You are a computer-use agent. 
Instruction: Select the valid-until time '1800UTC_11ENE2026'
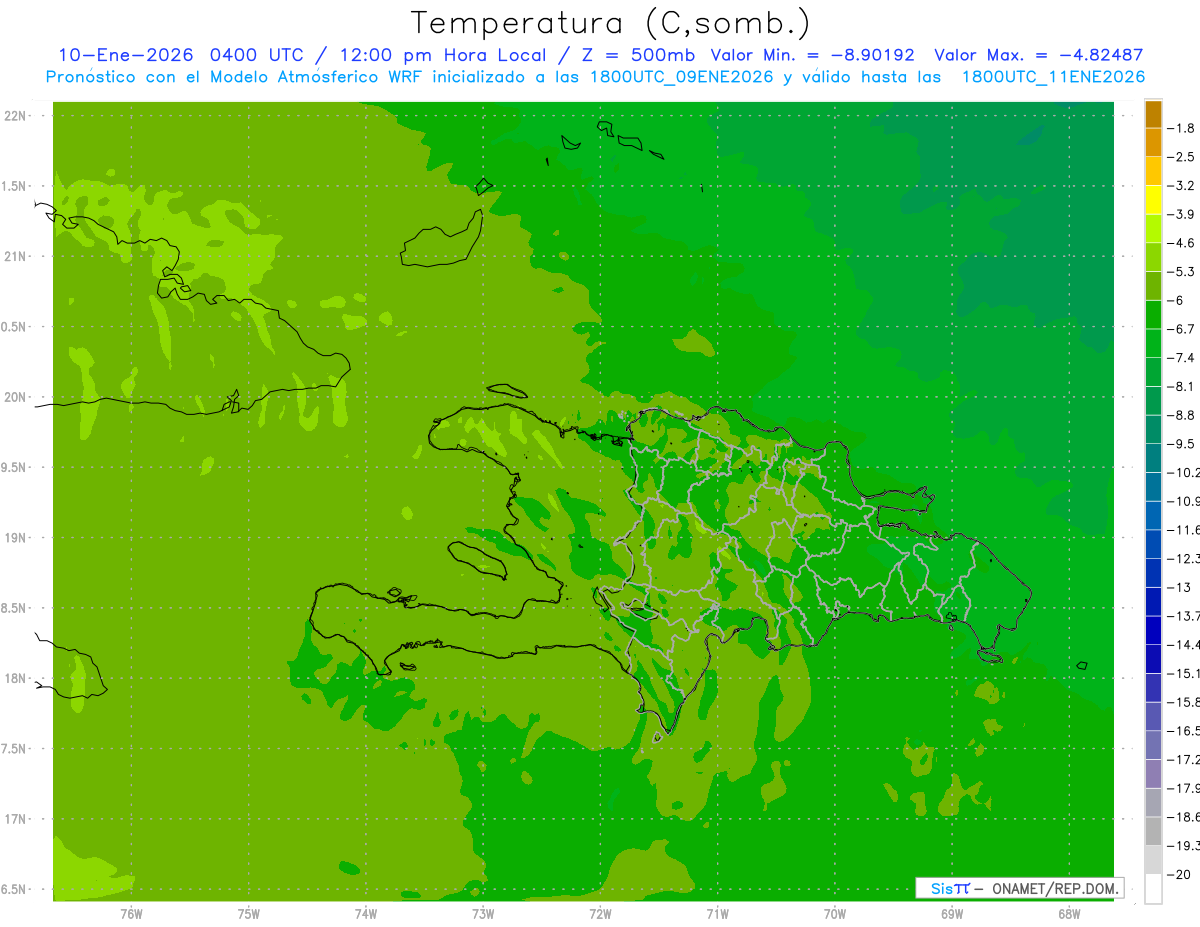click(x=1053, y=77)
